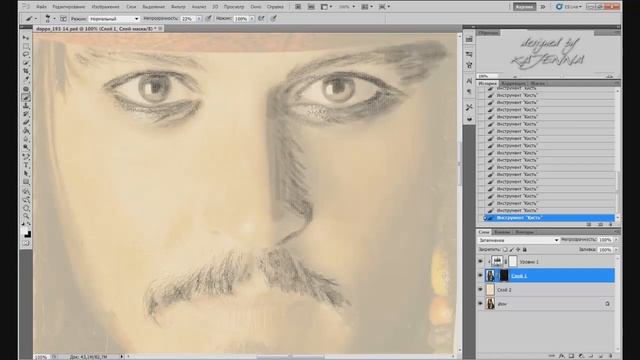
Task: Add layer style fx button
Action: [x=562, y=356]
